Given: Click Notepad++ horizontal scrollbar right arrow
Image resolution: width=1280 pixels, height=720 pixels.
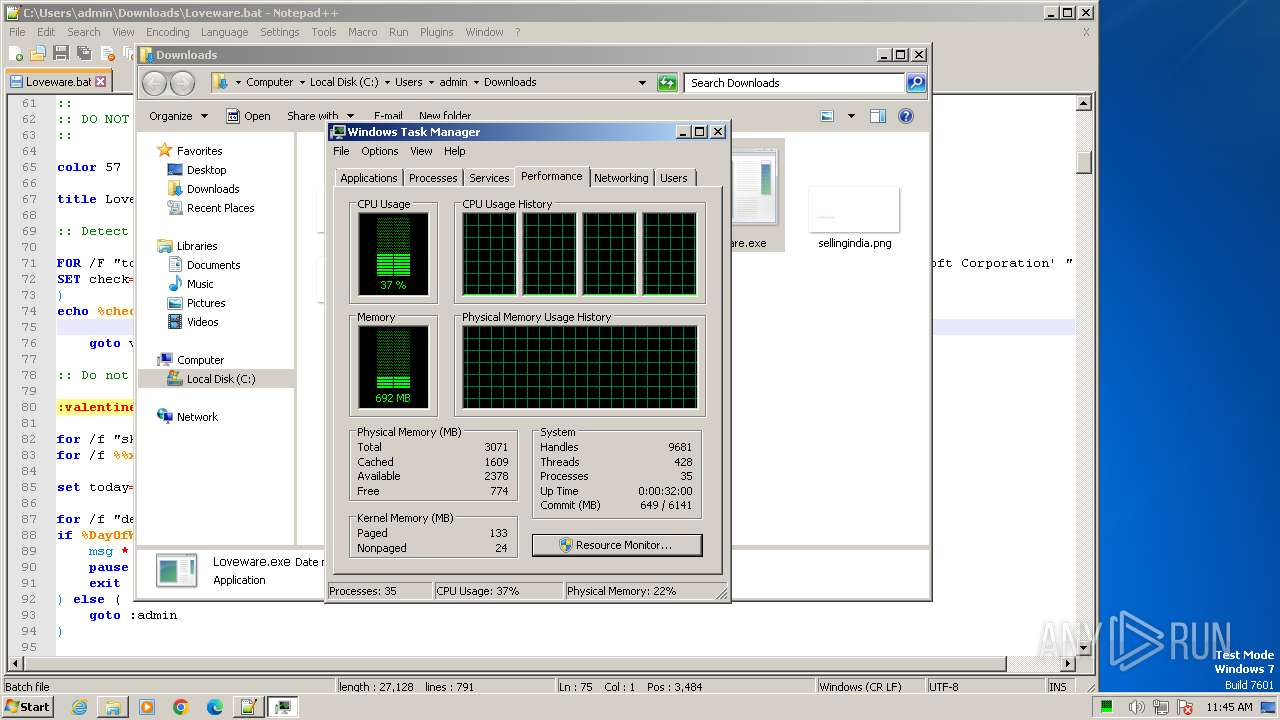Looking at the screenshot, I should click(1067, 664).
